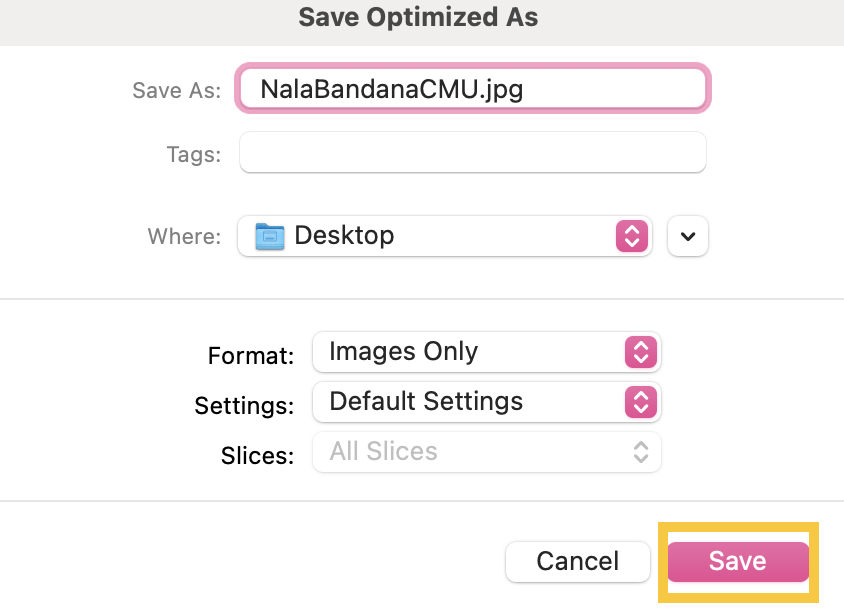Click the "Save As:" label text

[x=176, y=90]
